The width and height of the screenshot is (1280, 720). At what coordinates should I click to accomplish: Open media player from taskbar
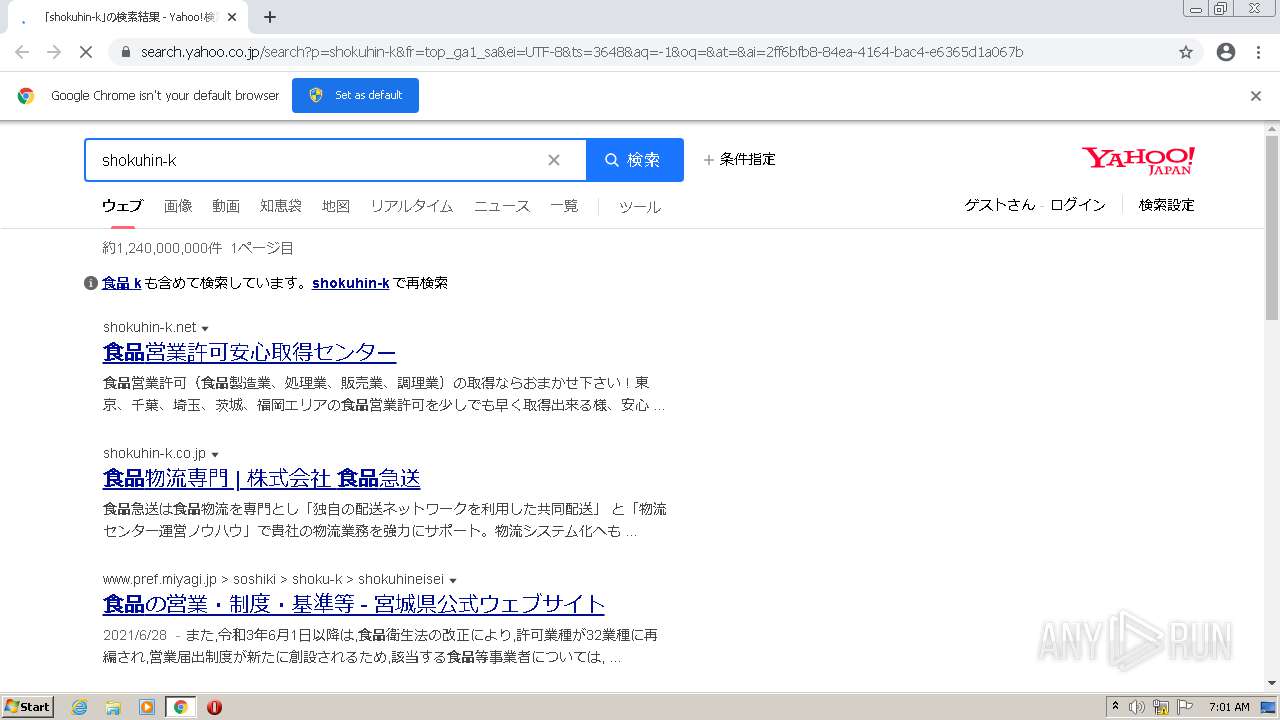tap(147, 707)
